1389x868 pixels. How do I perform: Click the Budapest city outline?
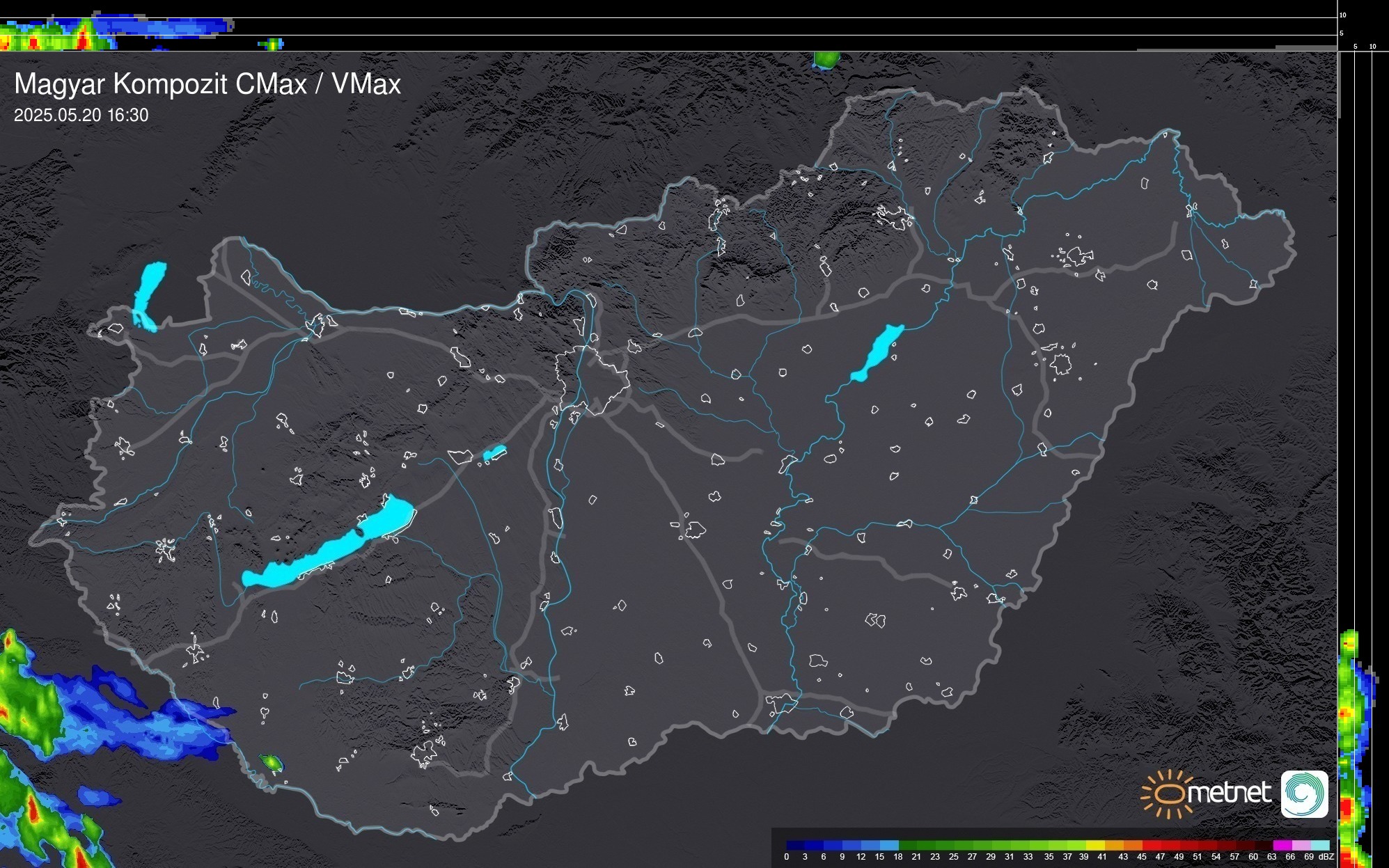592,379
